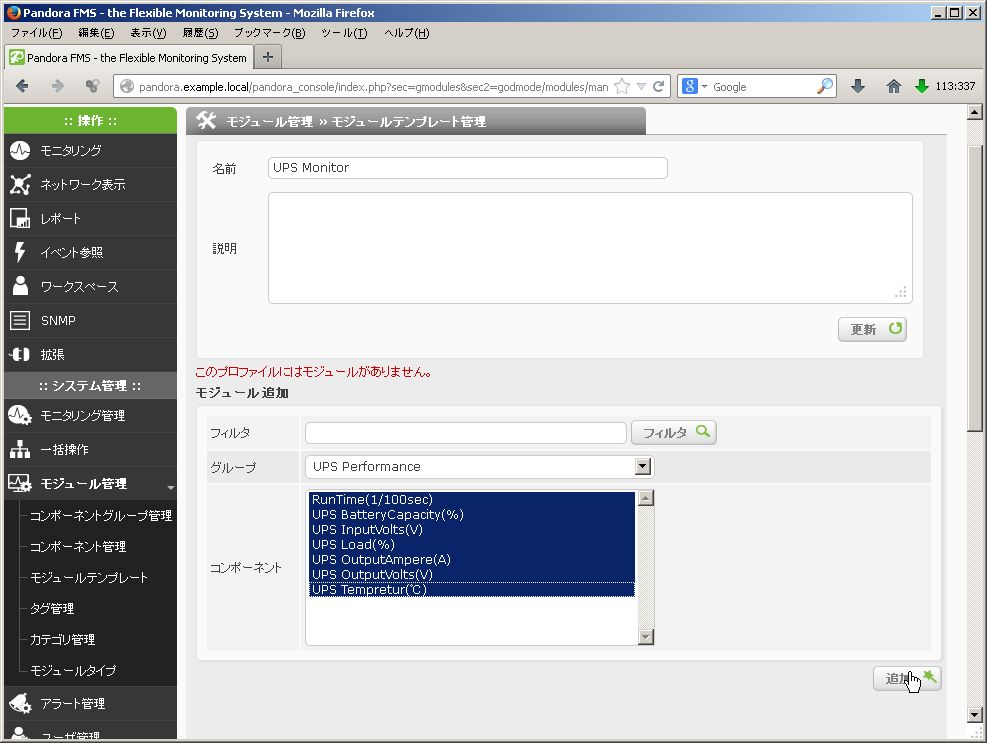Click the レポート report icon

coord(20,218)
